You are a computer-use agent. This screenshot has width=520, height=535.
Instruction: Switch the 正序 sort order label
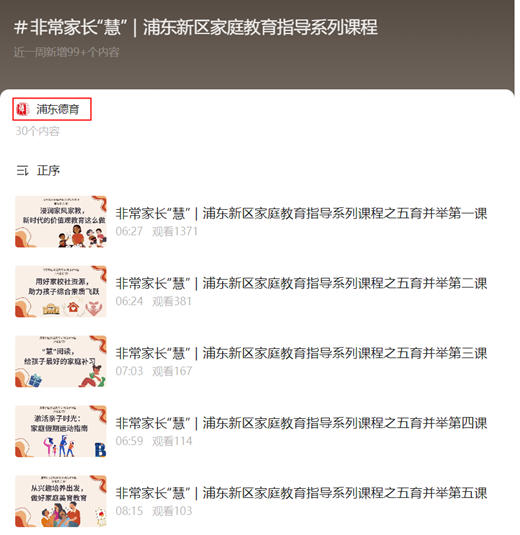coord(48,170)
